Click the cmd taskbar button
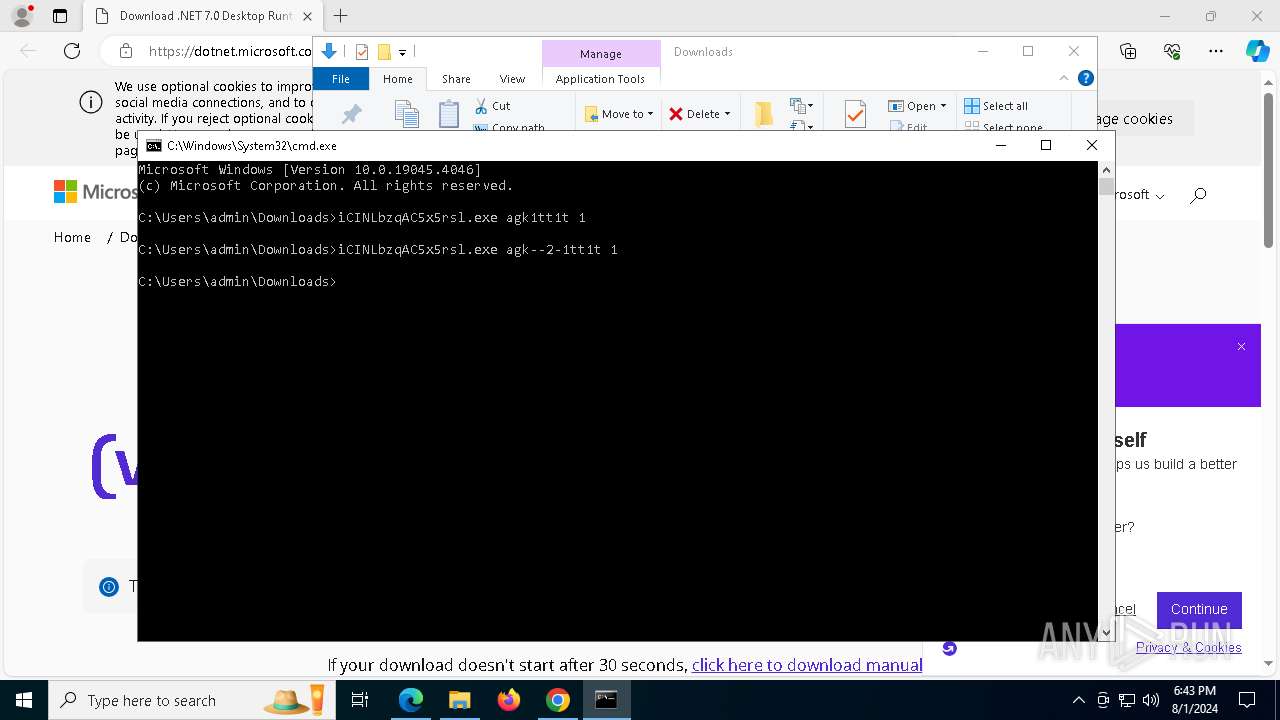Screen dimensions: 1280x720 [x=606, y=700]
